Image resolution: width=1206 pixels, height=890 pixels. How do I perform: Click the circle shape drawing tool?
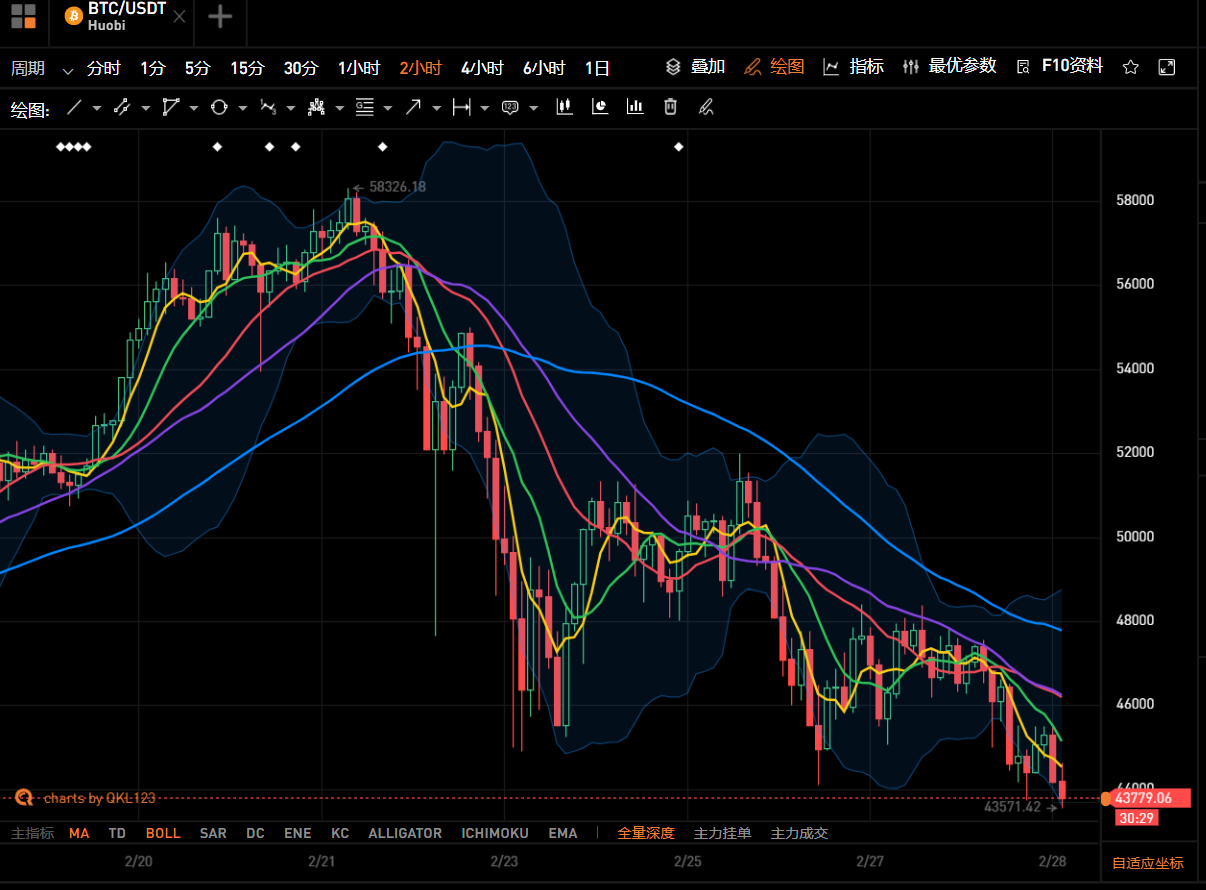click(219, 107)
